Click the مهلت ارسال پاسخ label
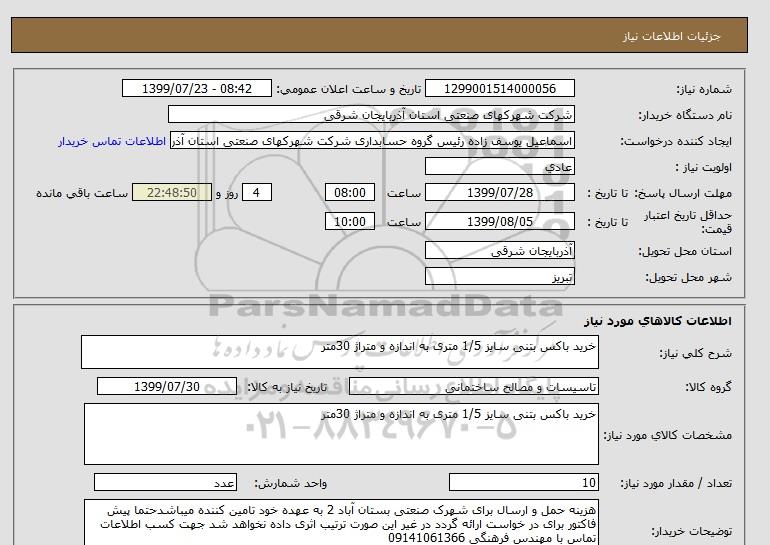This screenshot has width=770, height=545. (x=685, y=193)
